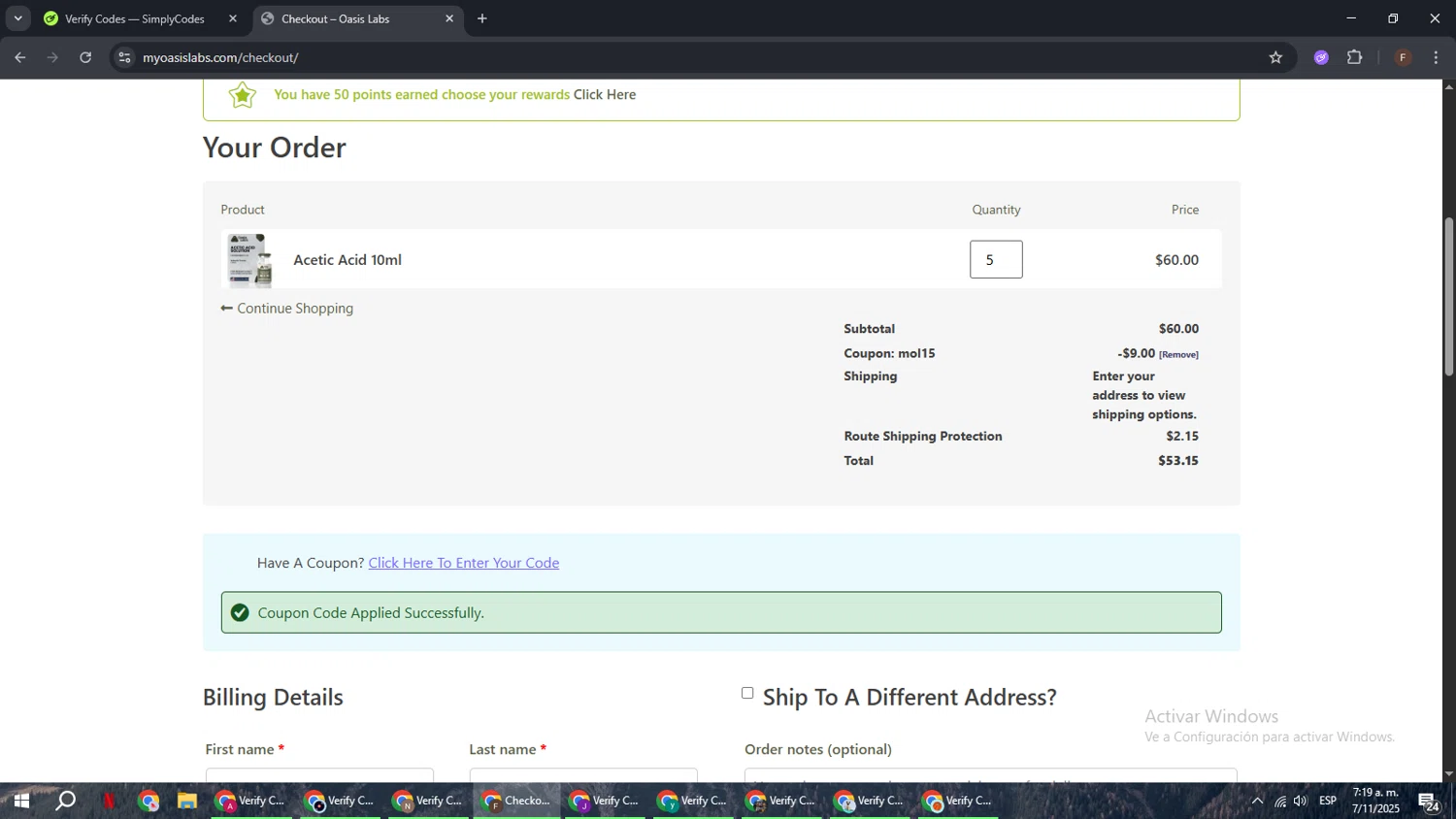Open the taskbar clock and calendar
The height and width of the screenshot is (819, 1456).
tap(1375, 802)
